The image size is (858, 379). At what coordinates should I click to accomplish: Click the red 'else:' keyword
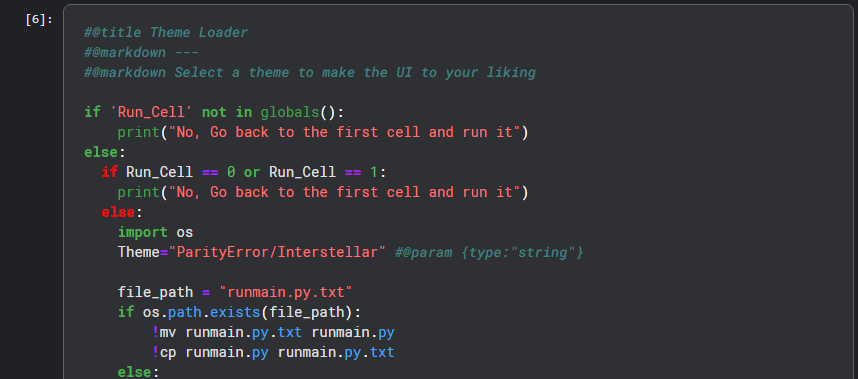(121, 212)
